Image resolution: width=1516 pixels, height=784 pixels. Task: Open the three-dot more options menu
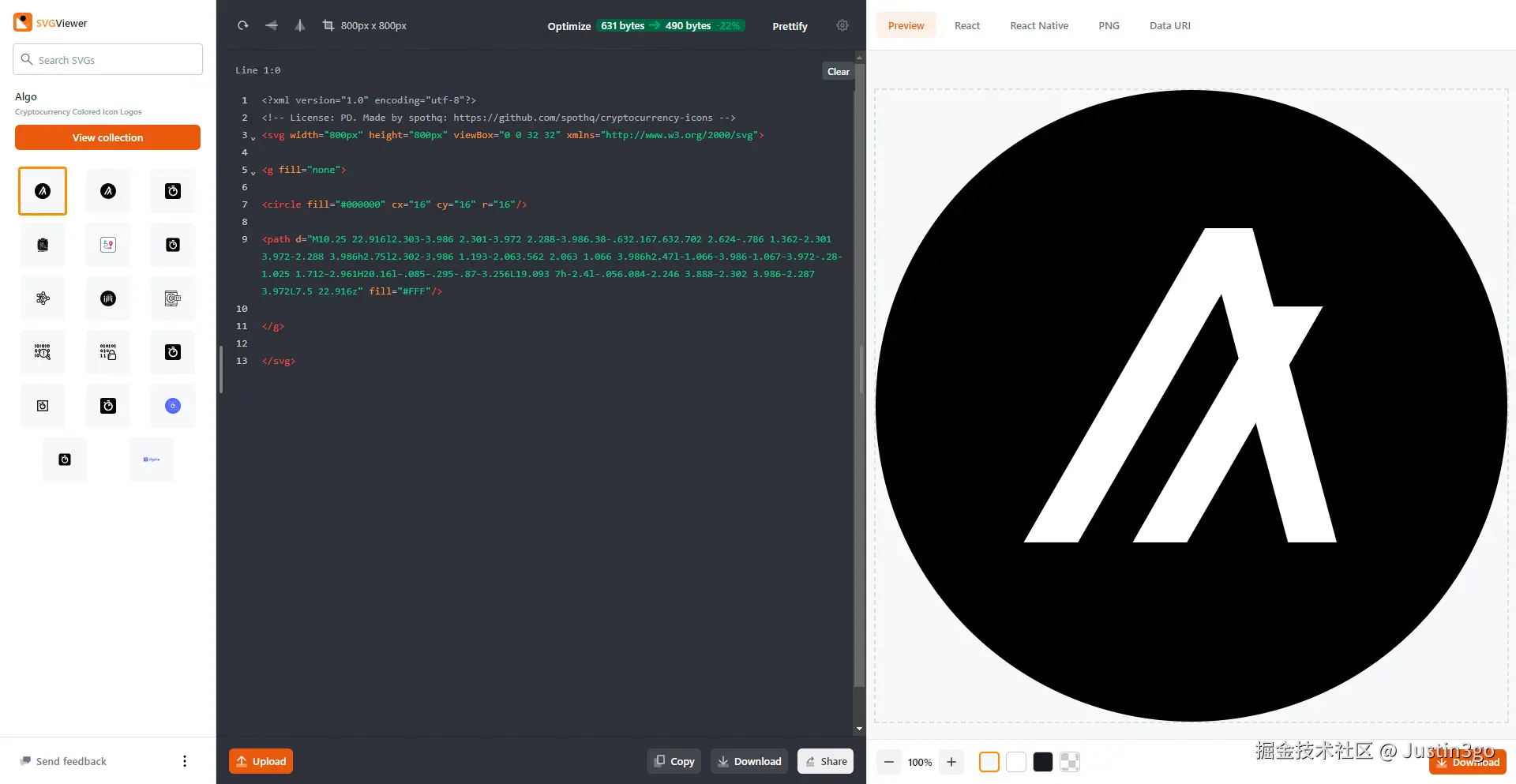185,761
